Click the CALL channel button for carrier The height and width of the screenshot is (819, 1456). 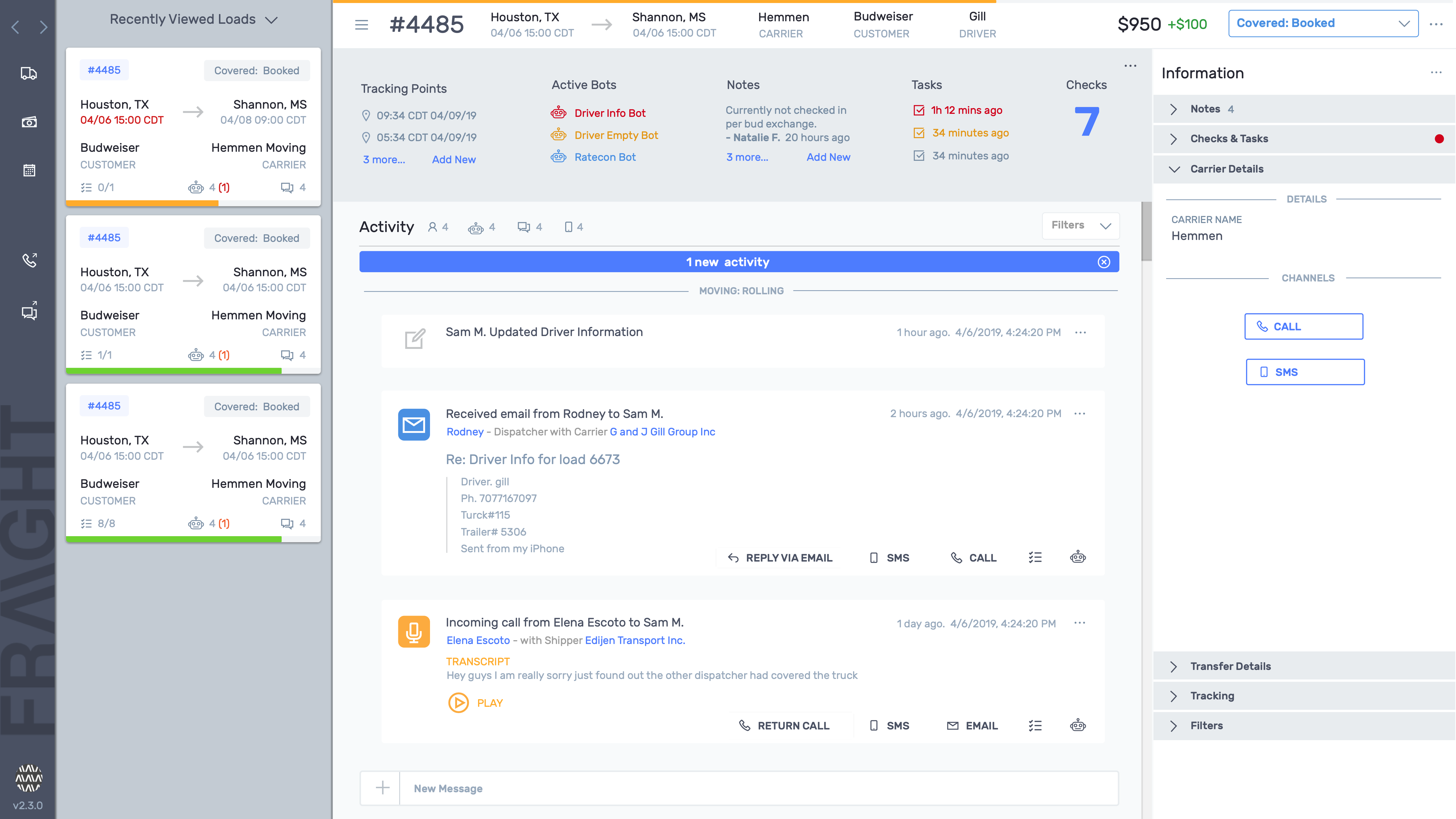click(x=1304, y=327)
